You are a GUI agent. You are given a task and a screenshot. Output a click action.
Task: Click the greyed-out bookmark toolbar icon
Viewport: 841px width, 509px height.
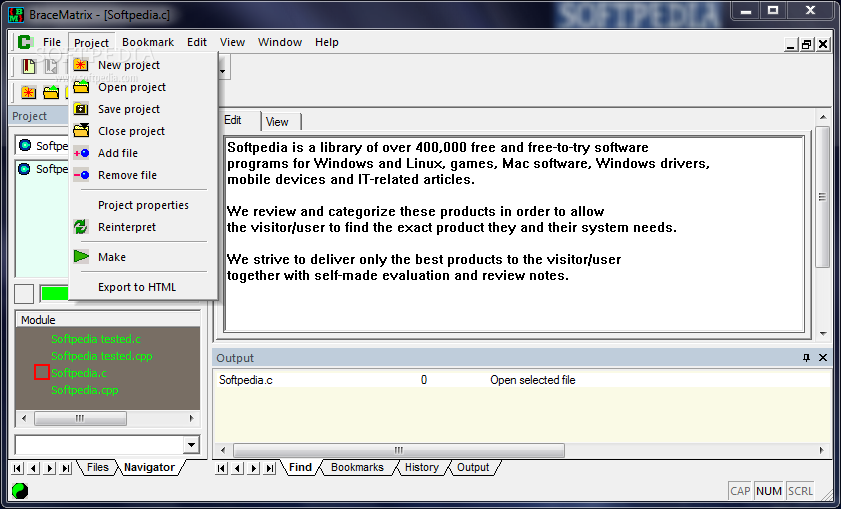(50, 67)
